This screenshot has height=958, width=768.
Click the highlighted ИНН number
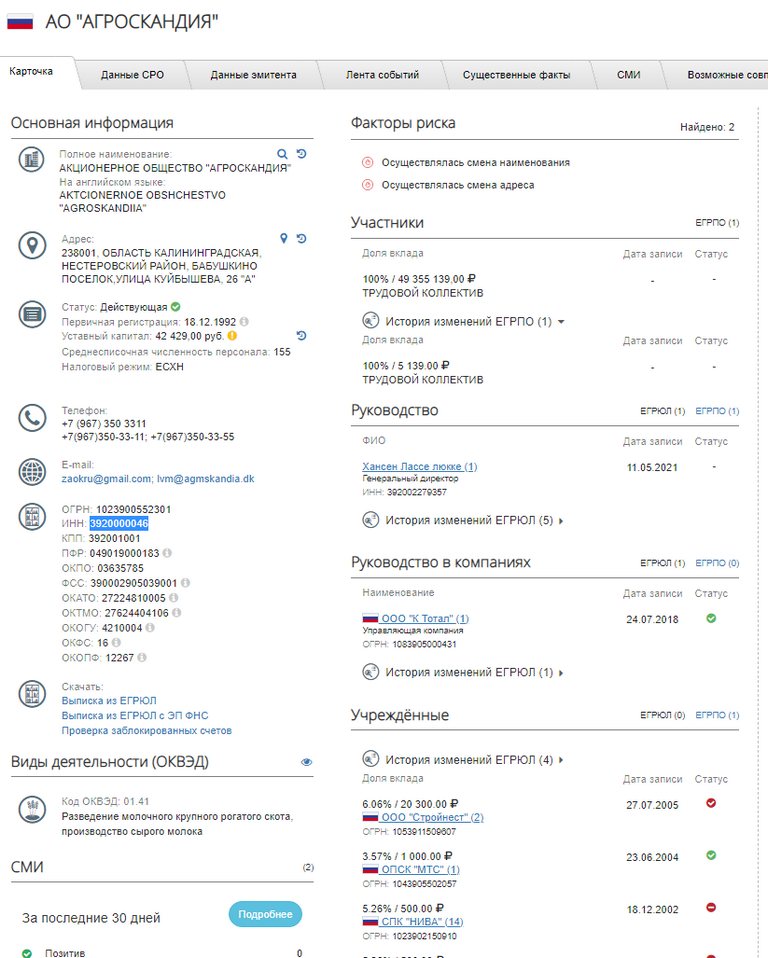(x=119, y=524)
